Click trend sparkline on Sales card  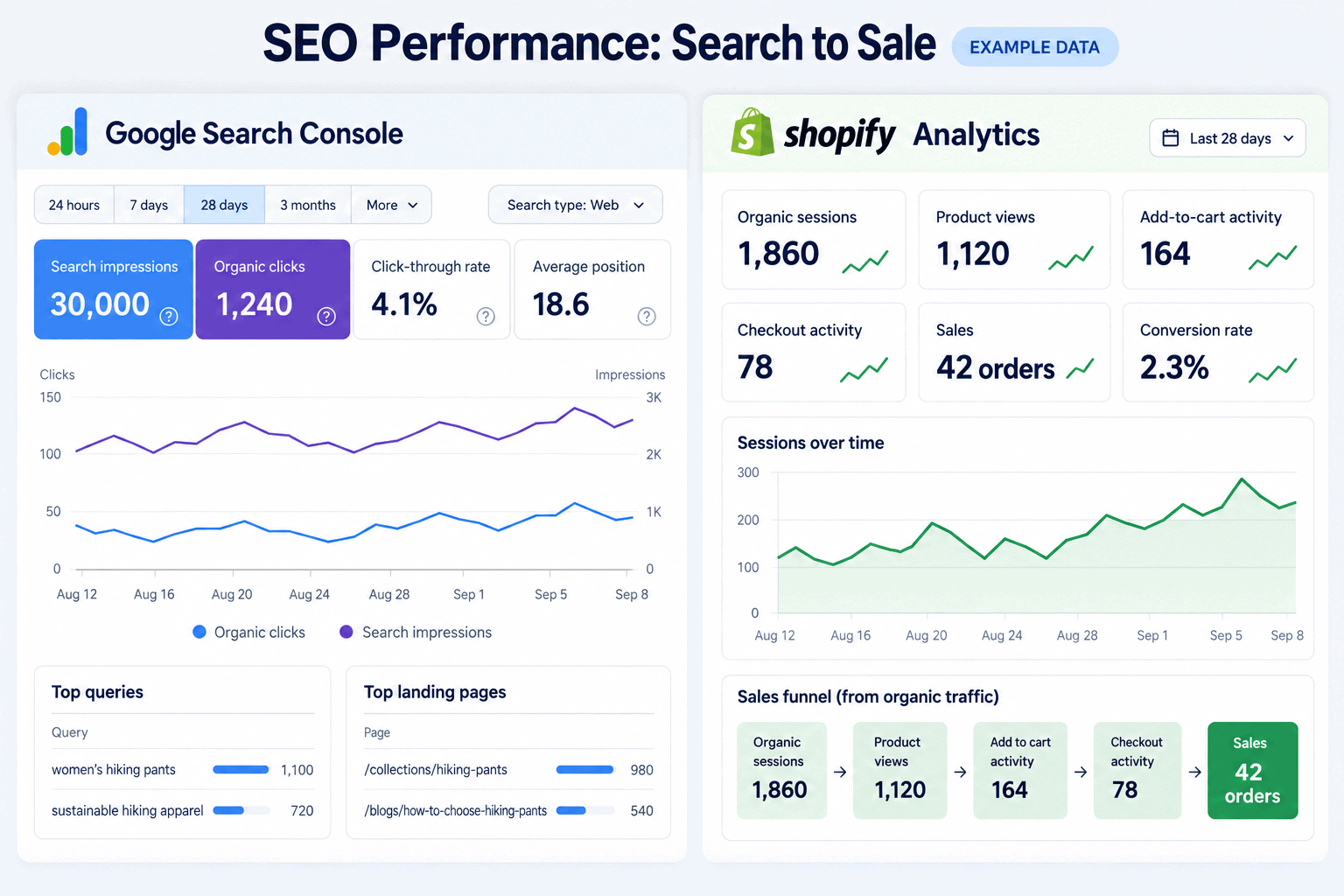(x=1081, y=368)
